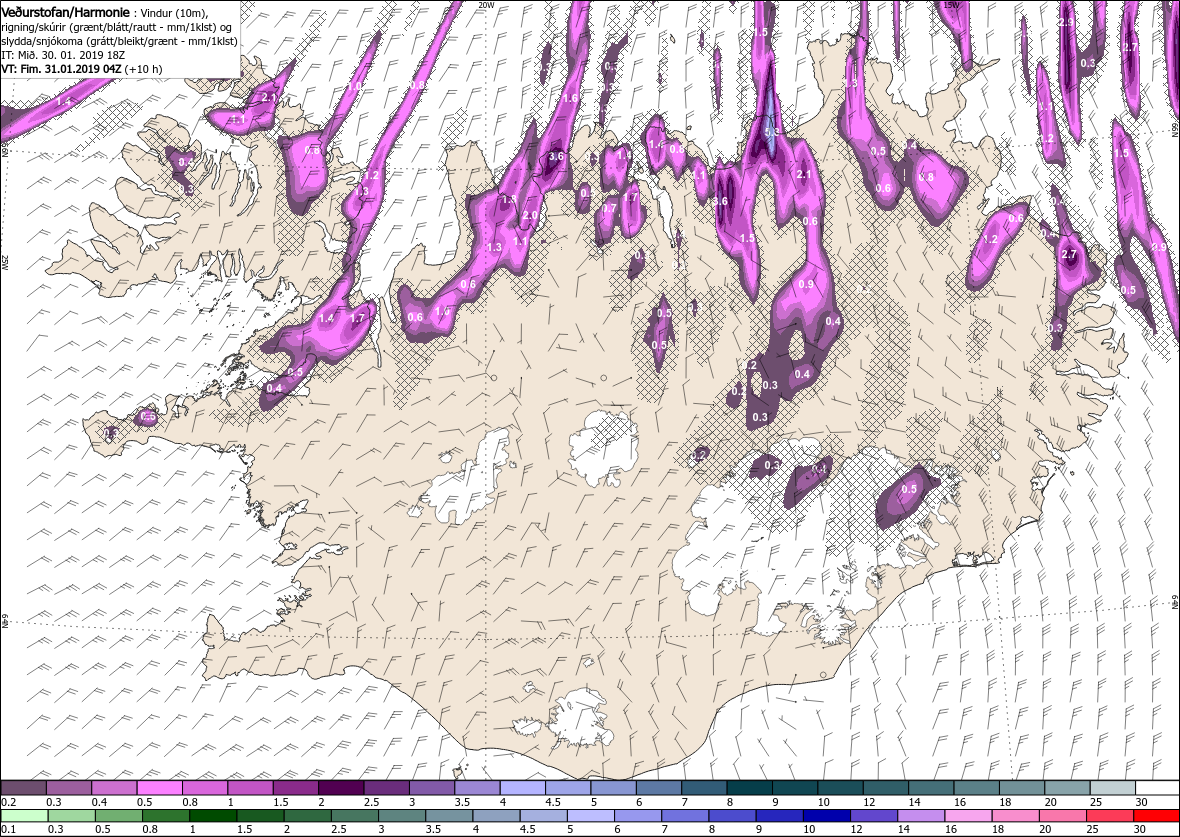This screenshot has width=1180, height=837.
Task: Click the upper legend swatch labeled 4
Action: click(x=522, y=788)
